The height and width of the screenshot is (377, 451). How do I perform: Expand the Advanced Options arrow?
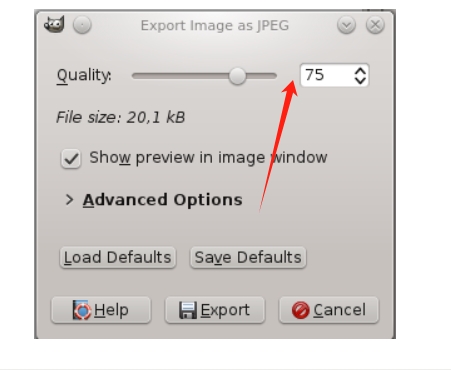tap(69, 200)
